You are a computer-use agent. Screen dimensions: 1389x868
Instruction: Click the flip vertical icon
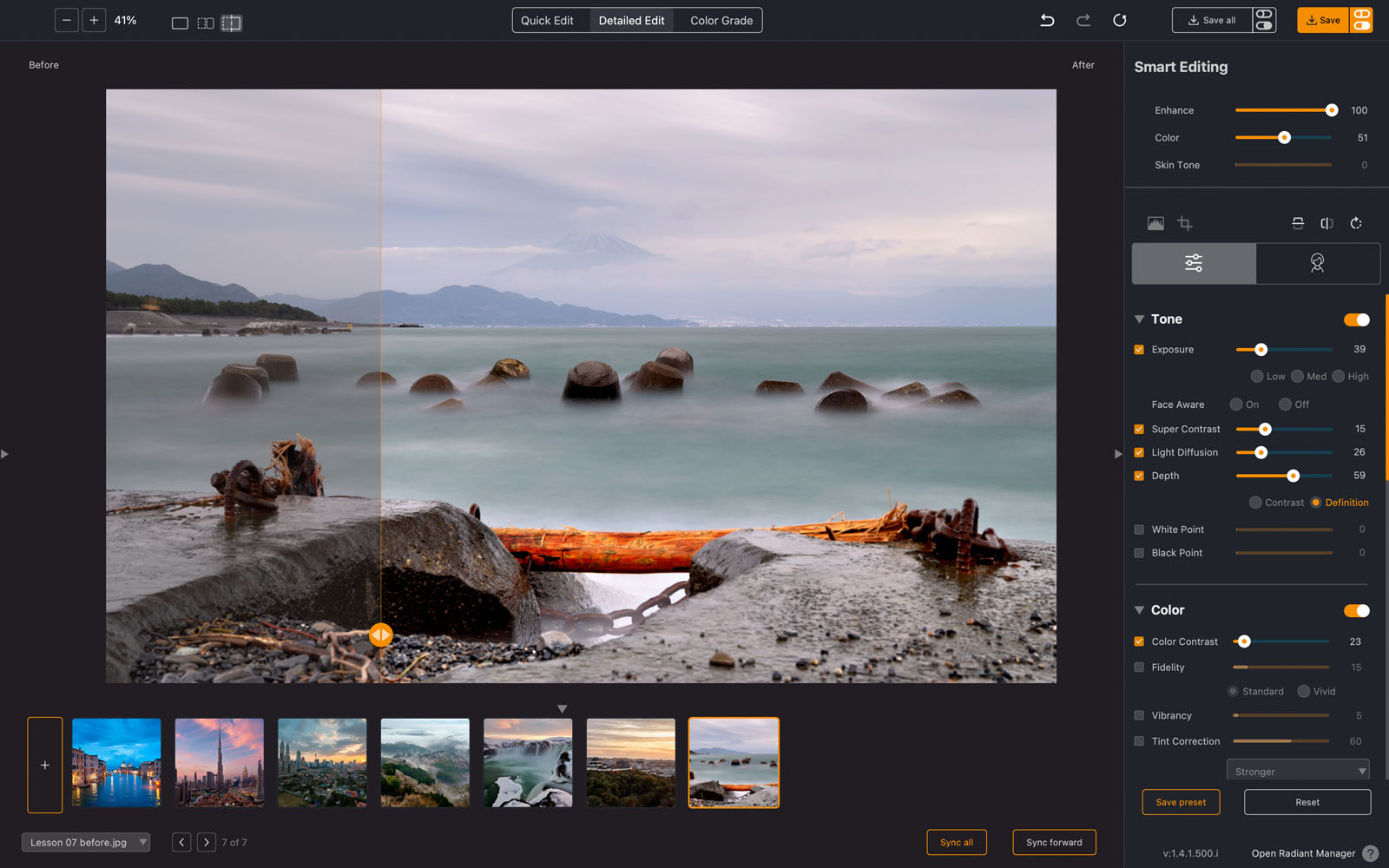click(x=1297, y=223)
